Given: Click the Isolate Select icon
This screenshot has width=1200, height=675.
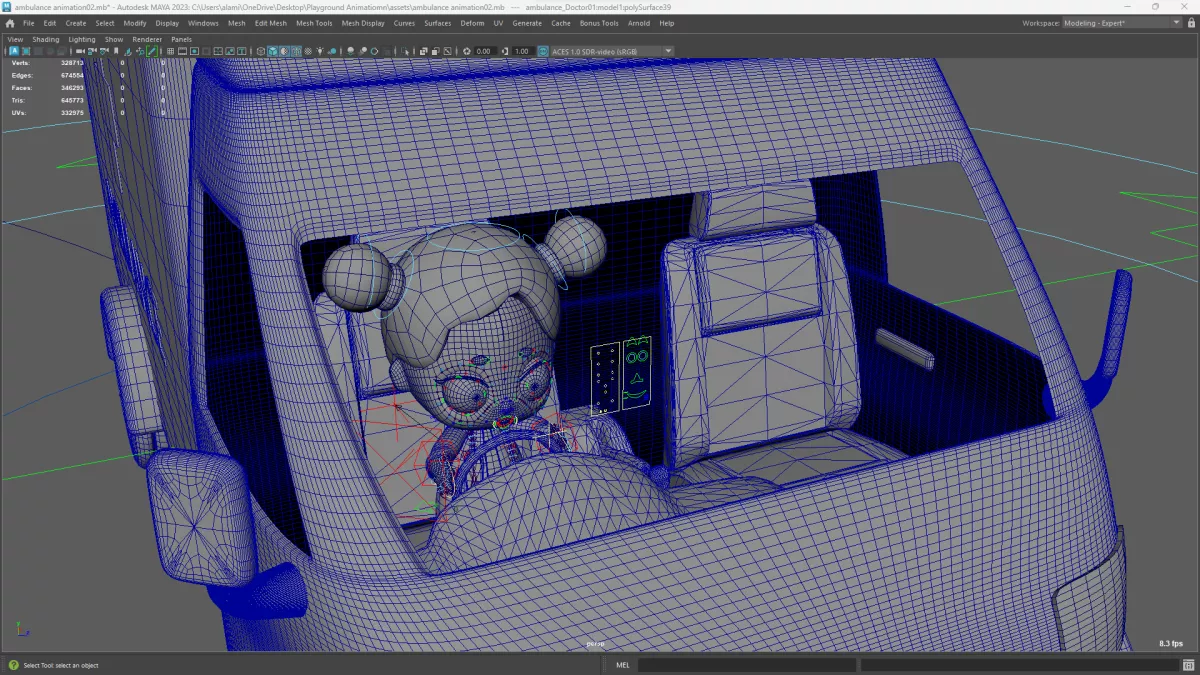Looking at the screenshot, I should [405, 51].
